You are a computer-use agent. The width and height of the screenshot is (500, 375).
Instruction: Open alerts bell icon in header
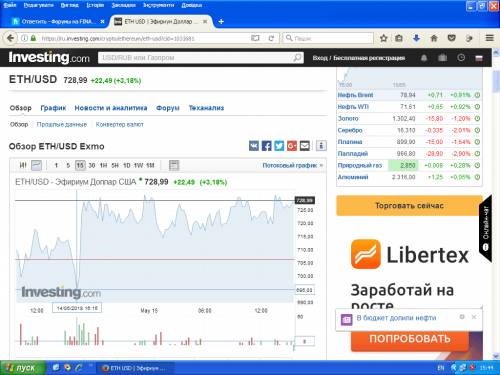[x=424, y=58]
